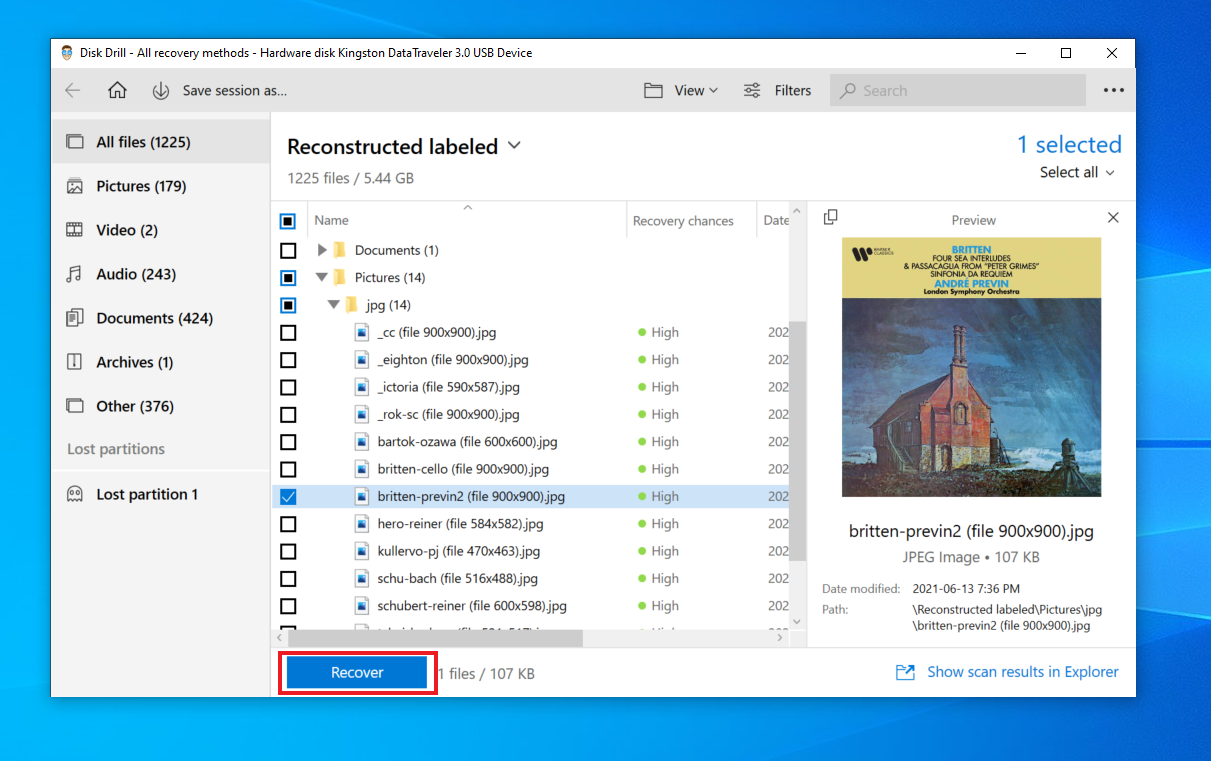Image resolution: width=1211 pixels, height=761 pixels.
Task: Sort by Recovery chances column header
Action: 690,220
